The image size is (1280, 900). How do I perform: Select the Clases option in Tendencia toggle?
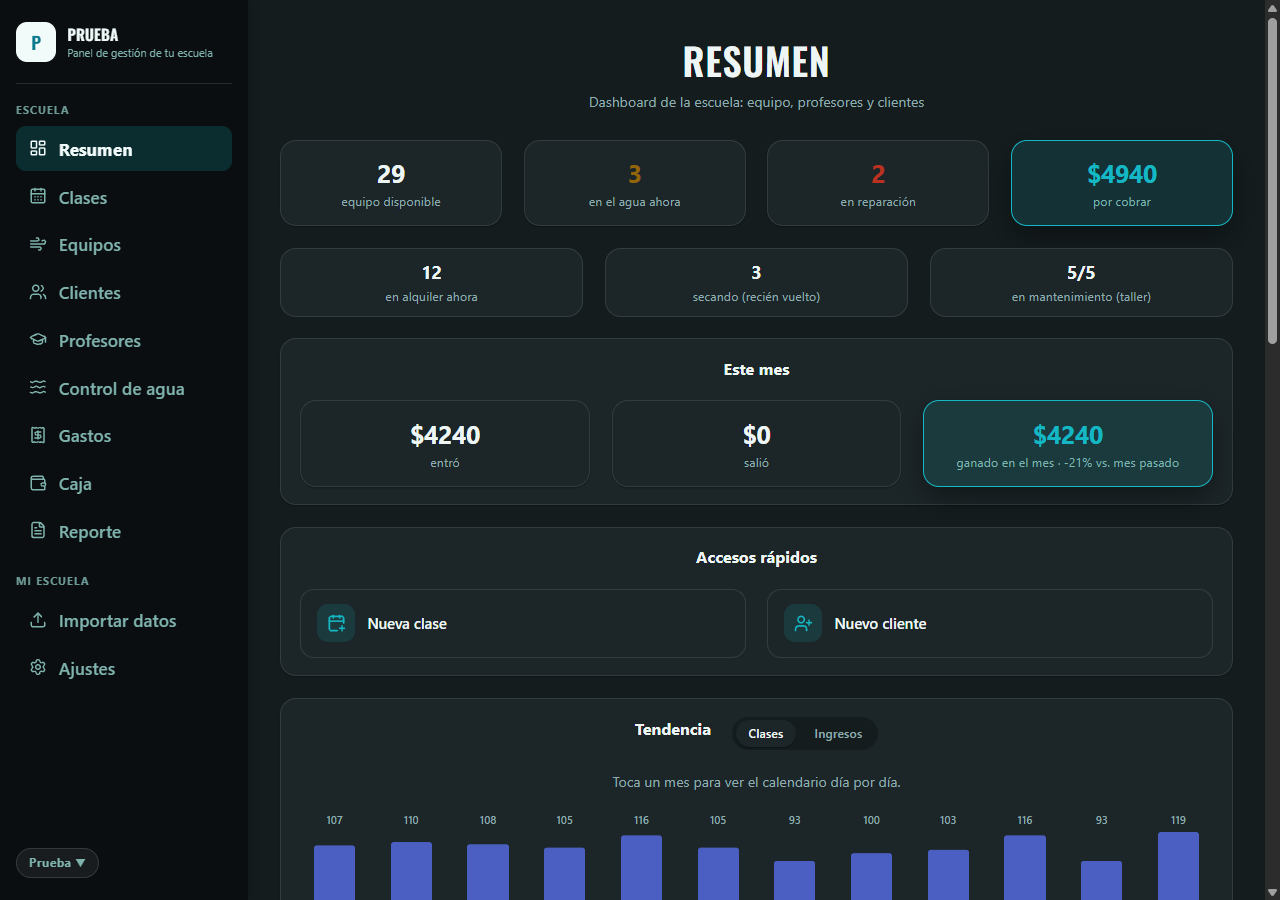(766, 734)
